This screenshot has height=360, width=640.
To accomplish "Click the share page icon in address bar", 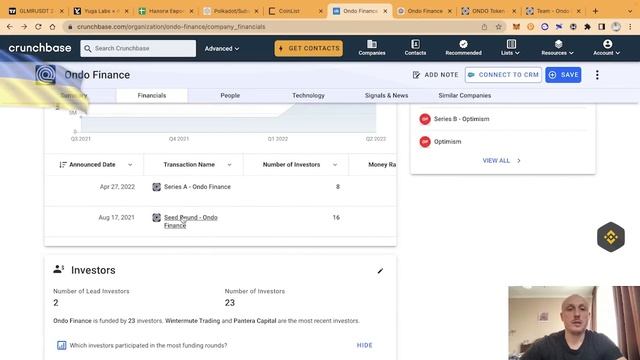I will pyautogui.click(x=484, y=27).
